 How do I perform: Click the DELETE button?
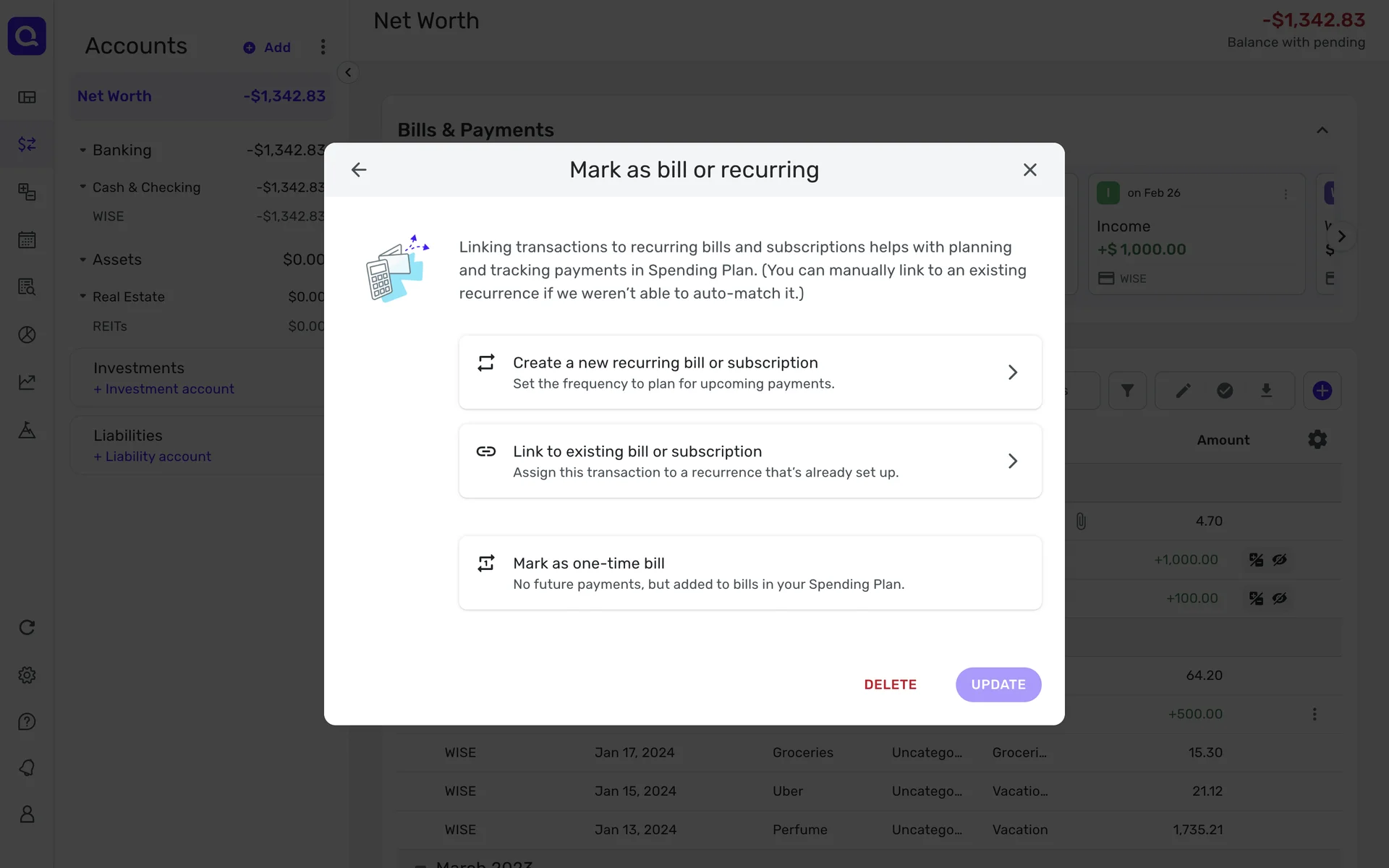pos(890,685)
